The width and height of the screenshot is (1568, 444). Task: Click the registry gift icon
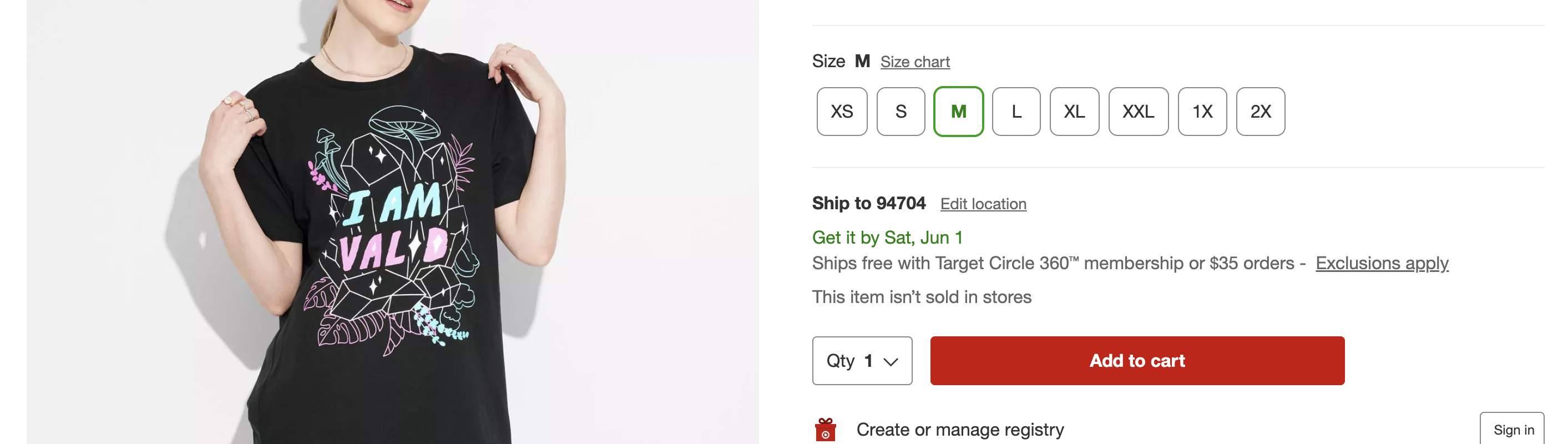tap(825, 430)
